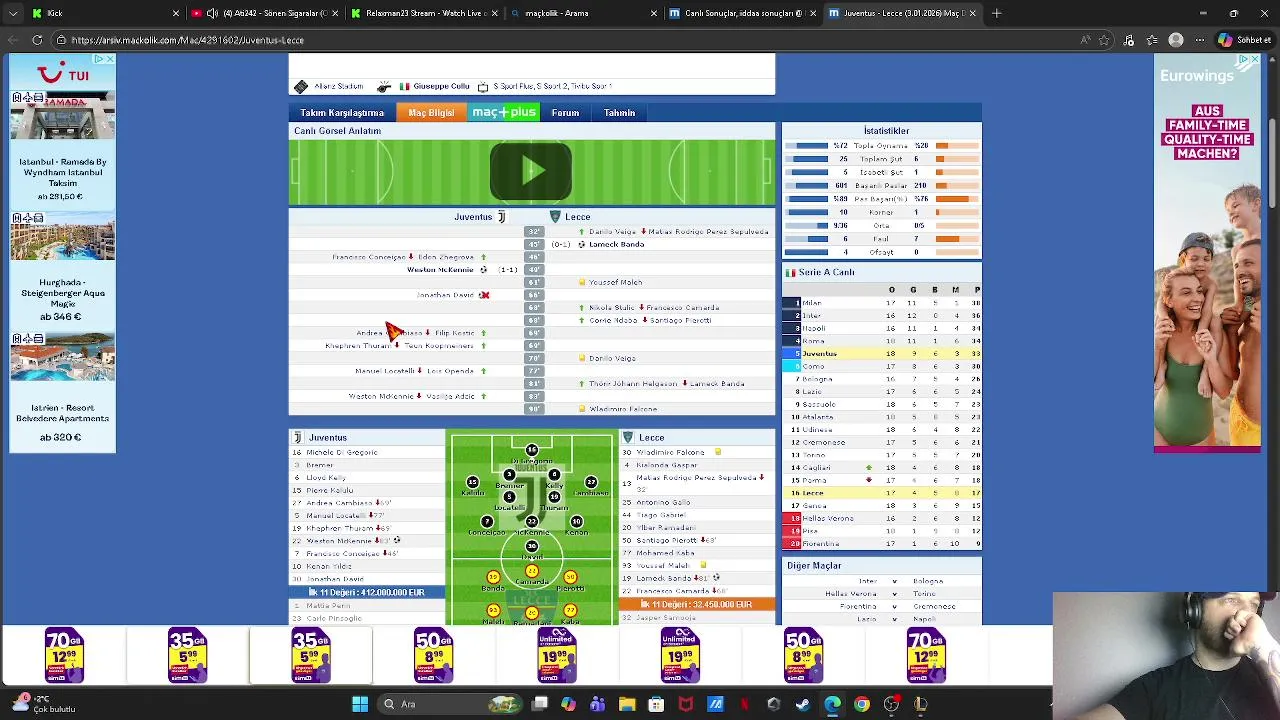This screenshot has width=1280, height=720.
Task: Switch to the maçkolik - Arama browser tab
Action: pyautogui.click(x=585, y=13)
